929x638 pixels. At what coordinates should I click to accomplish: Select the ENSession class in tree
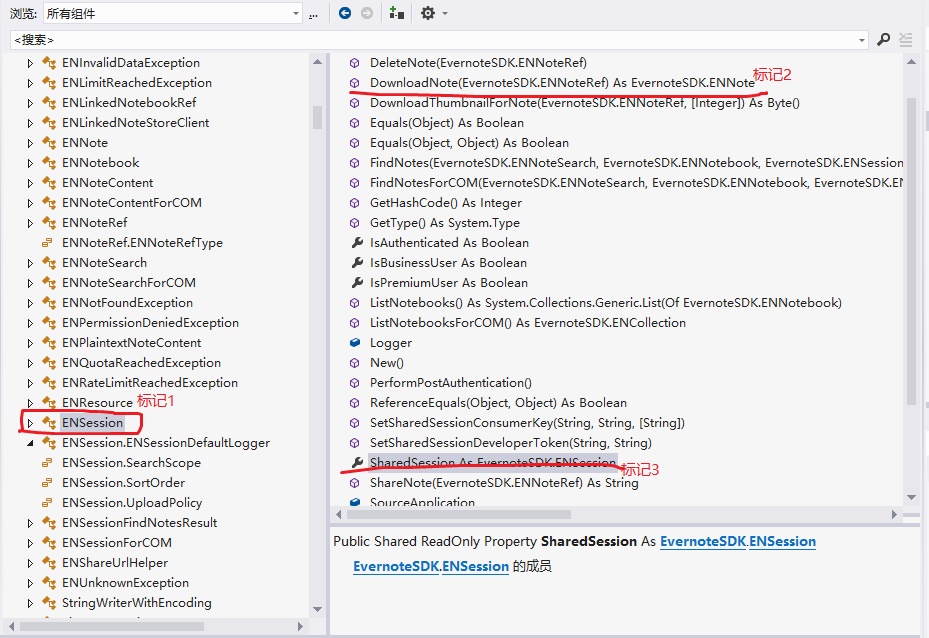pyautogui.click(x=92, y=423)
